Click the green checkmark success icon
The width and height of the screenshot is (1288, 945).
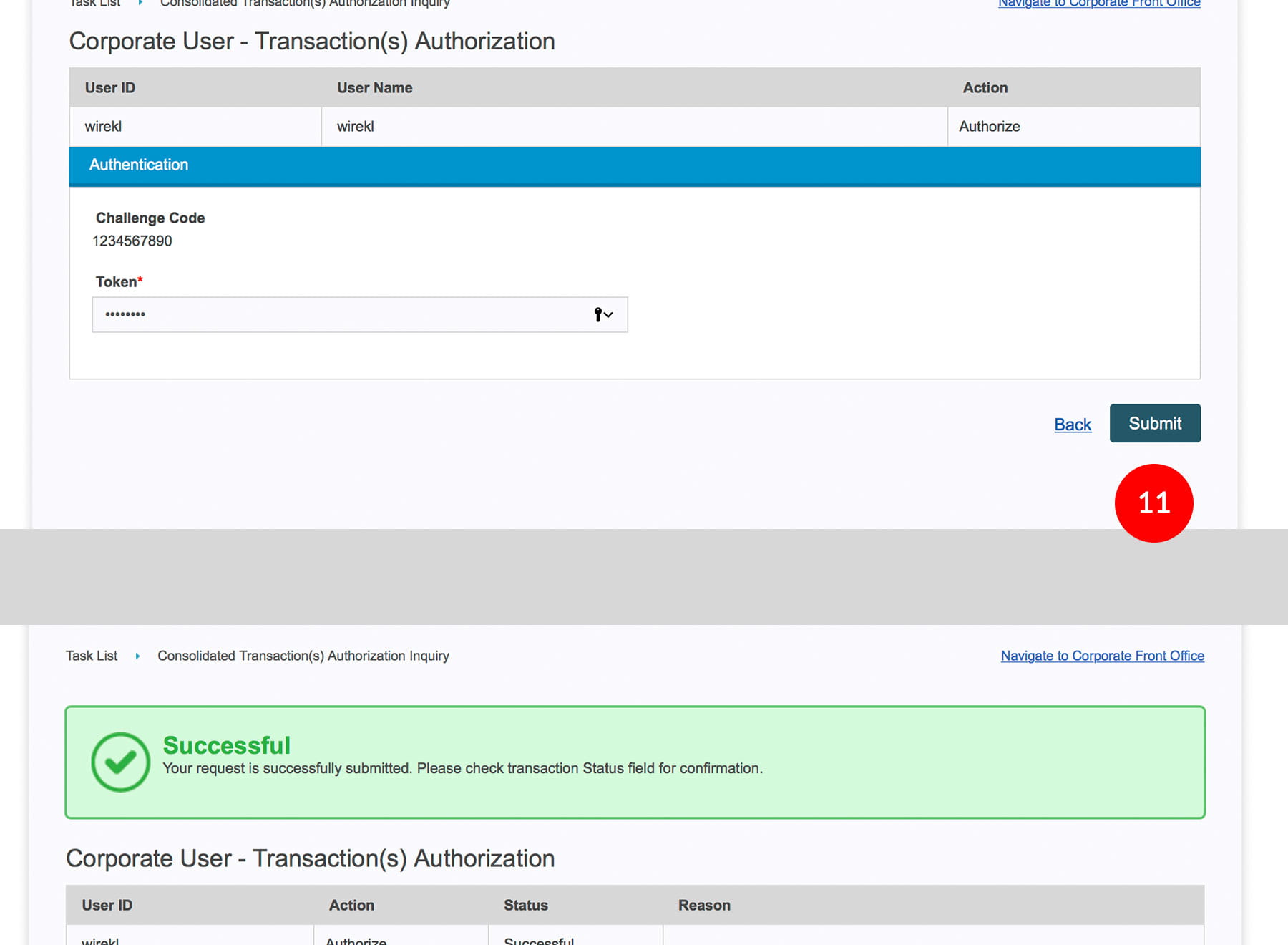tap(120, 762)
